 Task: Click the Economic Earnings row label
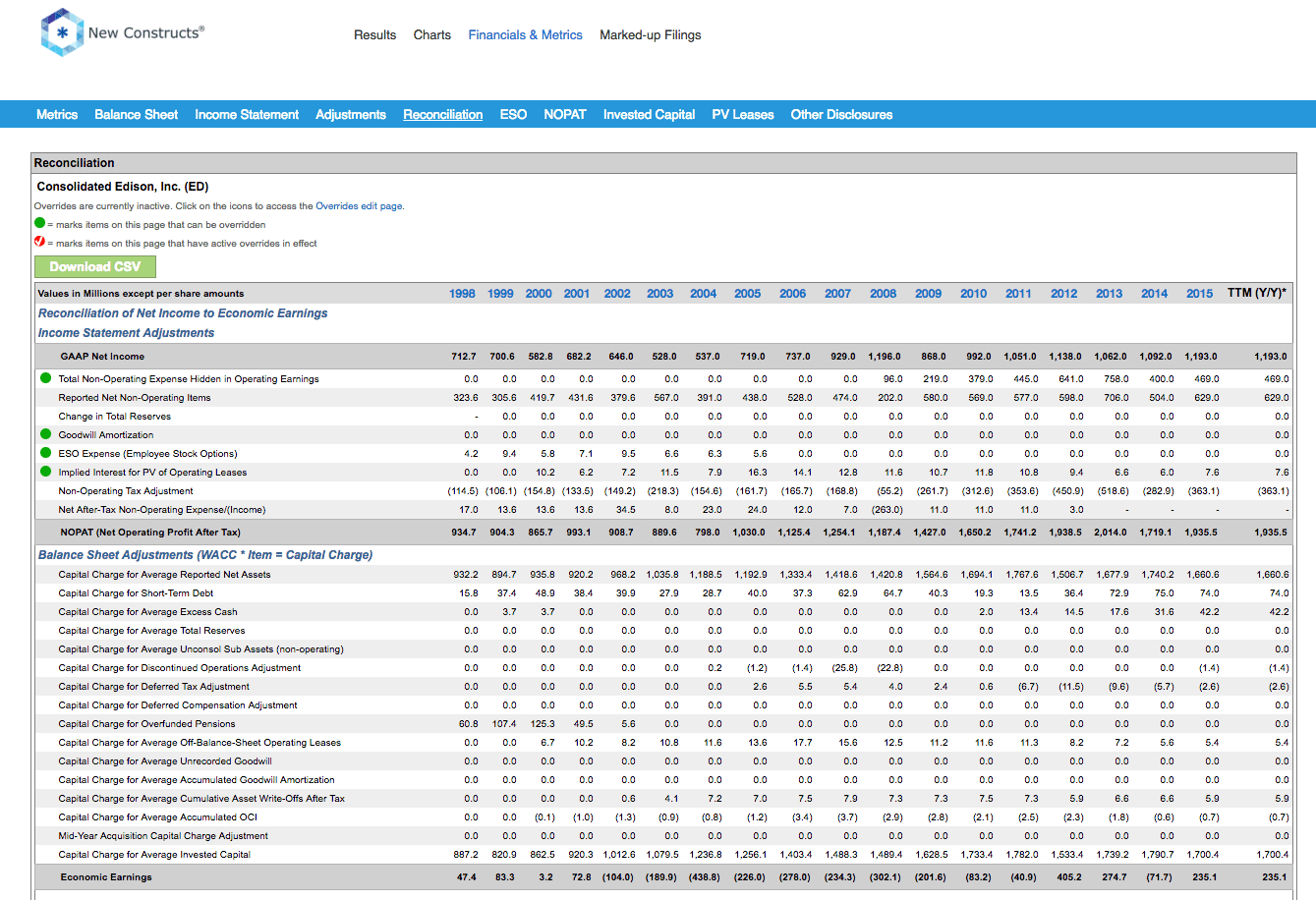point(106,876)
